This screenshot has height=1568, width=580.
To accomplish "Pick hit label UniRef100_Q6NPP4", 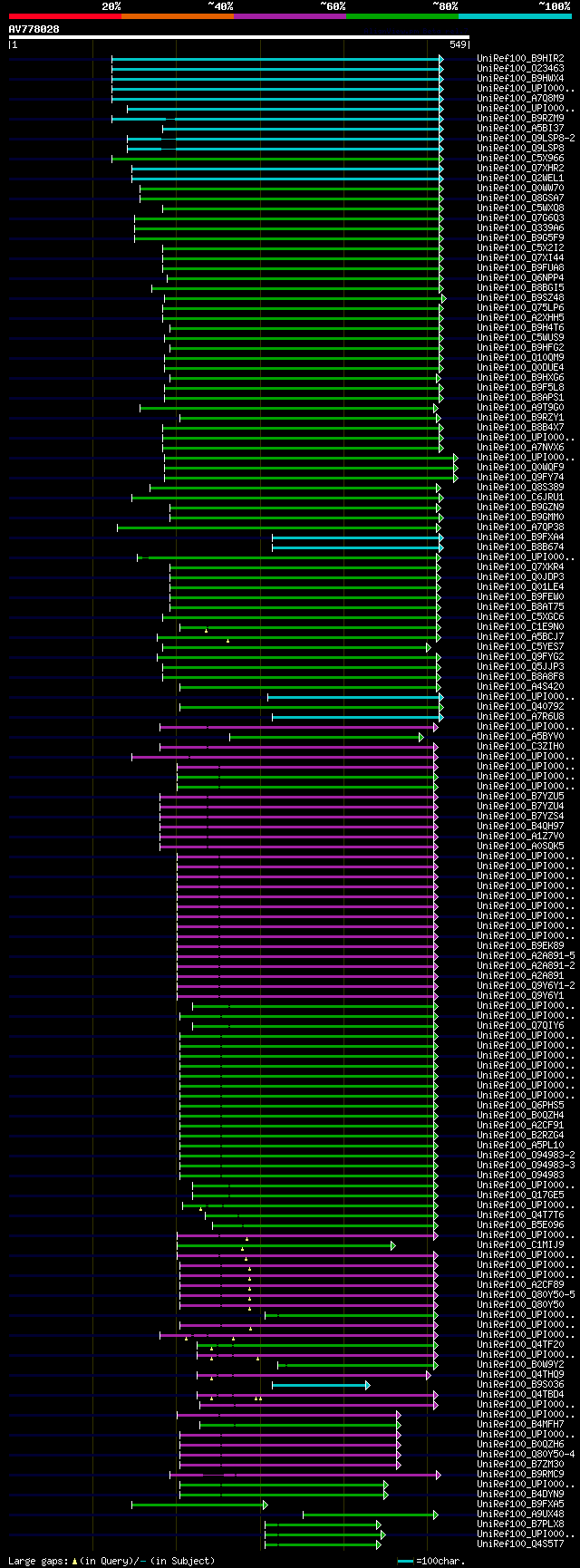I will pyautogui.click(x=520, y=278).
